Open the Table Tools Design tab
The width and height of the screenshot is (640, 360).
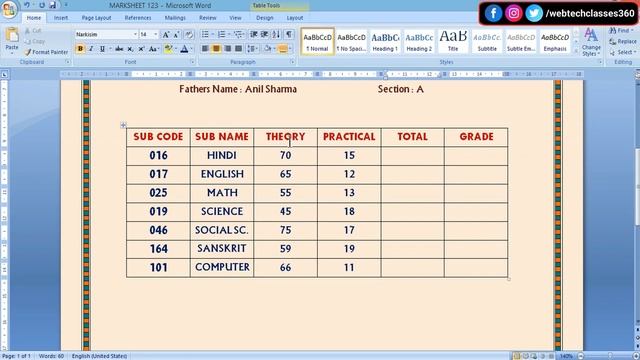264,18
